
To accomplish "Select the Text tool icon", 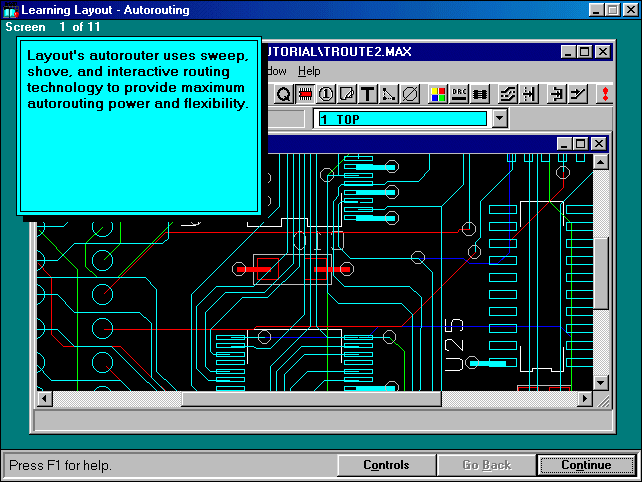I will pyautogui.click(x=367, y=94).
